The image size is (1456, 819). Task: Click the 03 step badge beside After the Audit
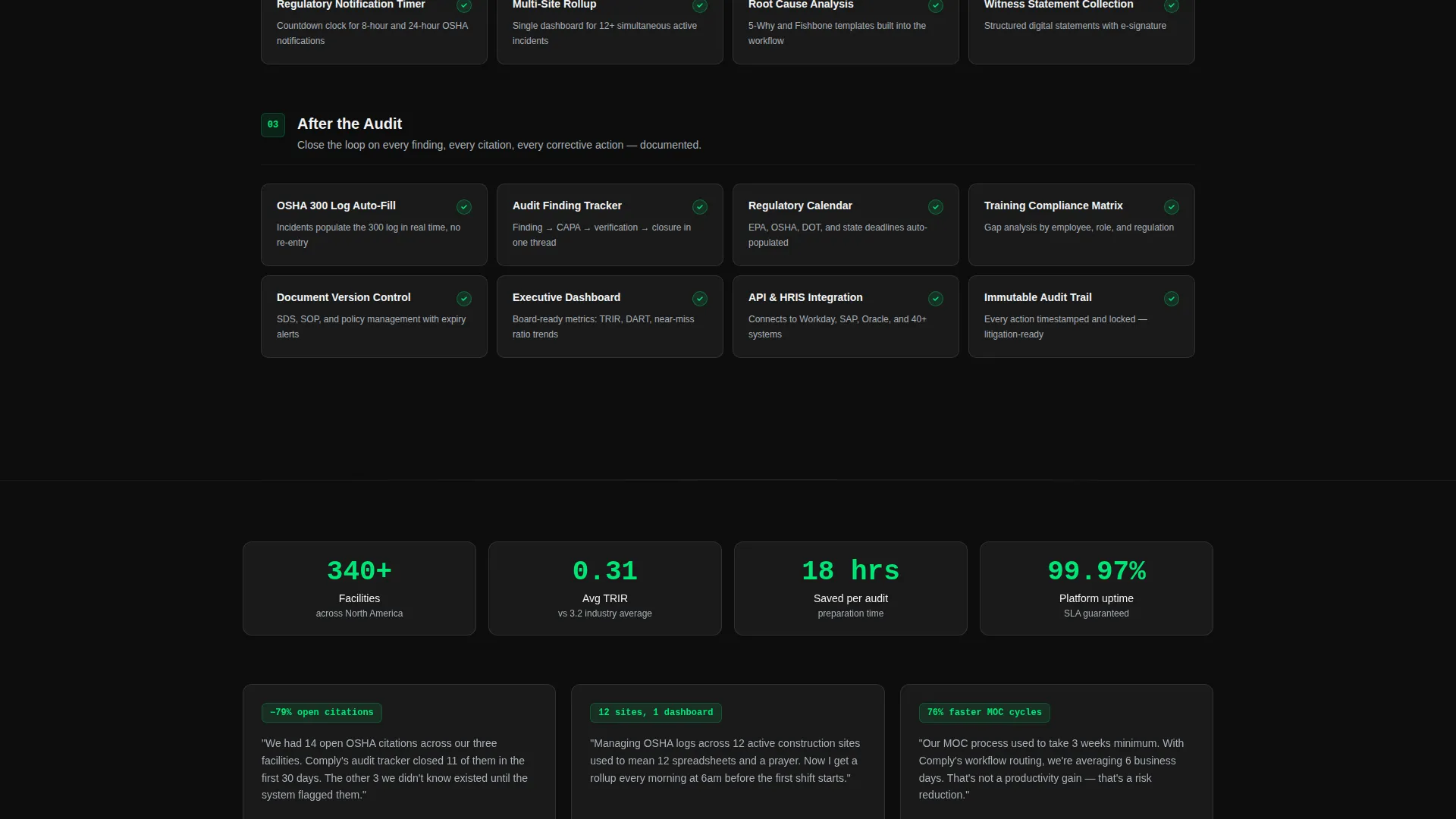pyautogui.click(x=273, y=125)
